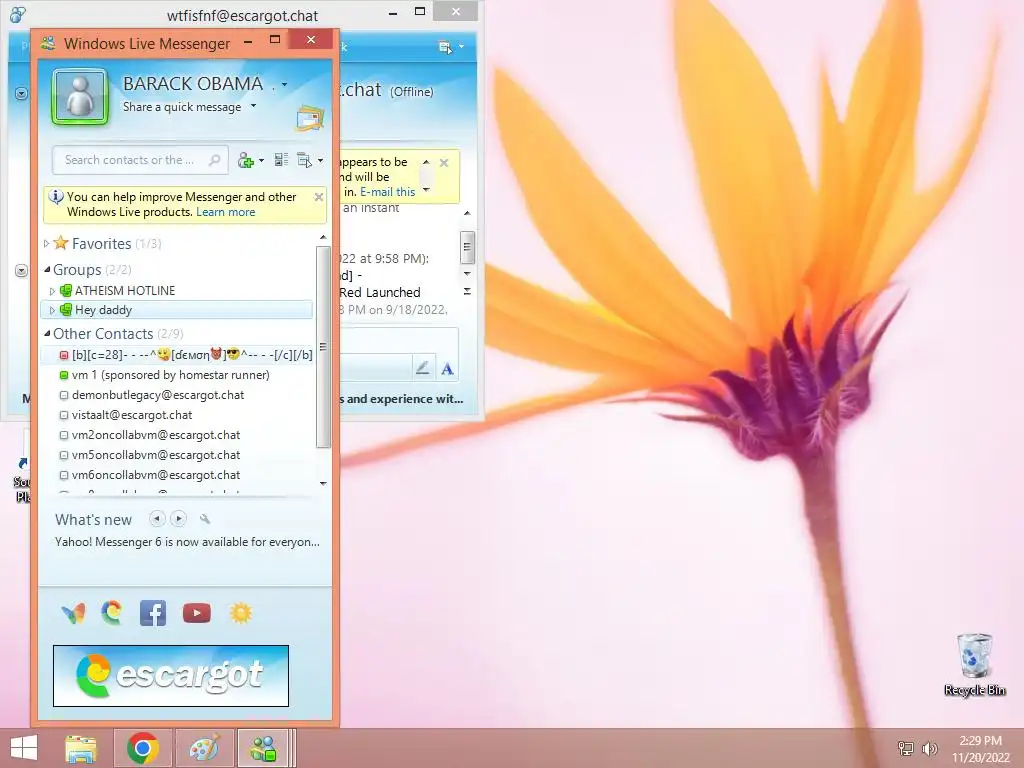Click chat history scrollbar thumb in chat window
Screen dimensions: 1024x768
point(467,247)
